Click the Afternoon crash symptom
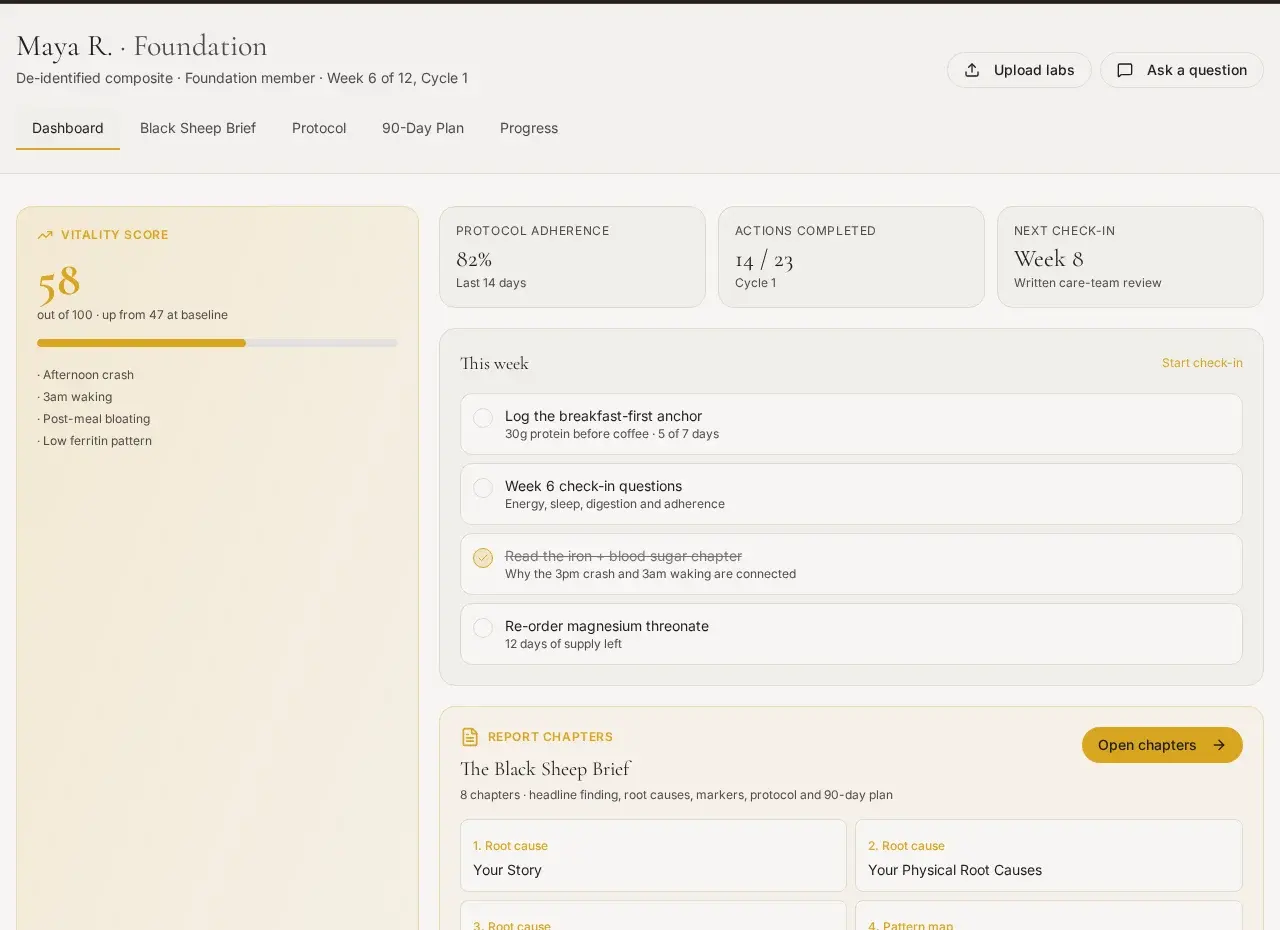1280x930 pixels. 86,375
